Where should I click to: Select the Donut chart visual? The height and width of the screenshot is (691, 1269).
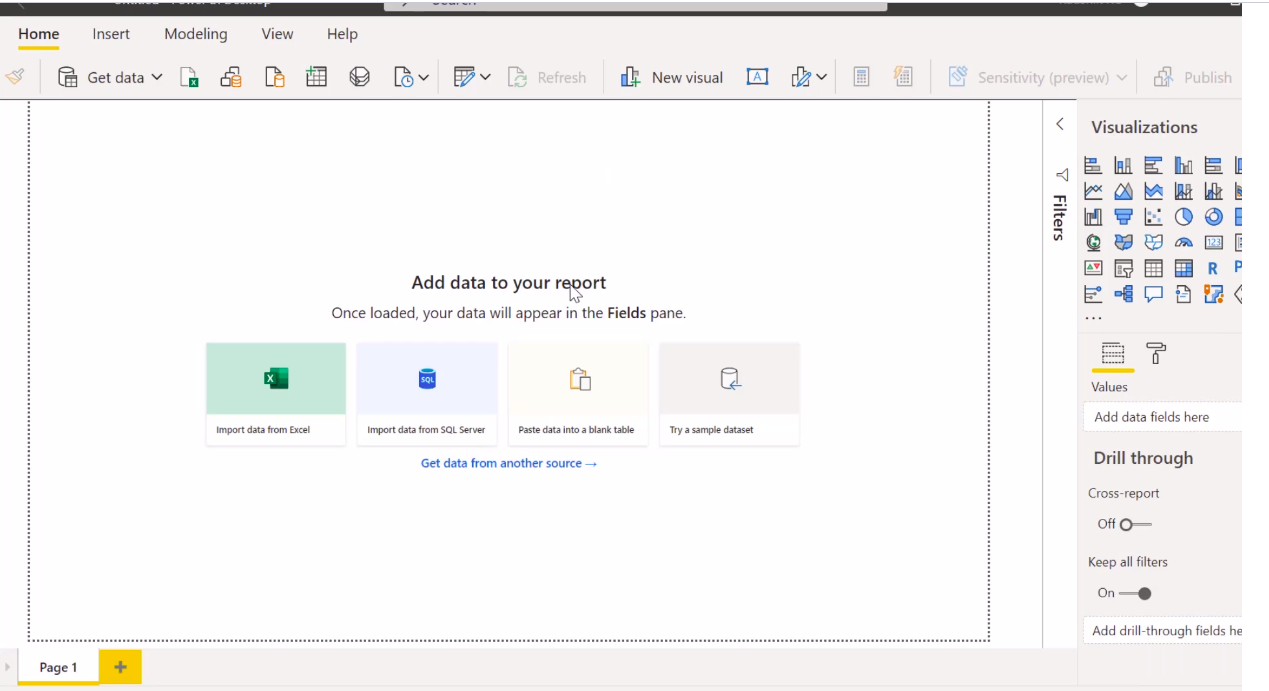pos(1213,216)
